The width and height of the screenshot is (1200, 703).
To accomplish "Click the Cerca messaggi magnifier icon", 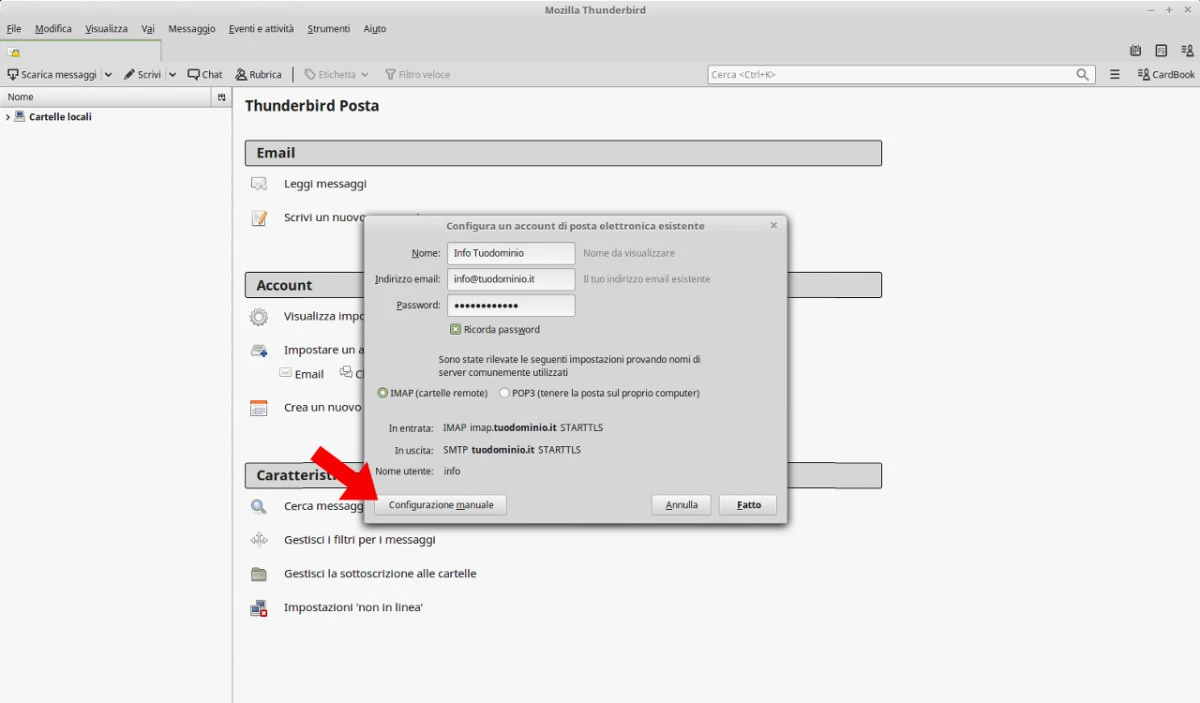I will pyautogui.click(x=259, y=506).
